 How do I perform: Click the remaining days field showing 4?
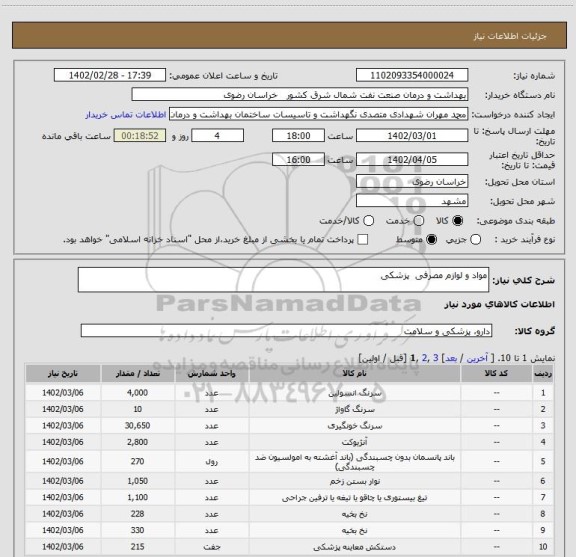[x=217, y=136]
